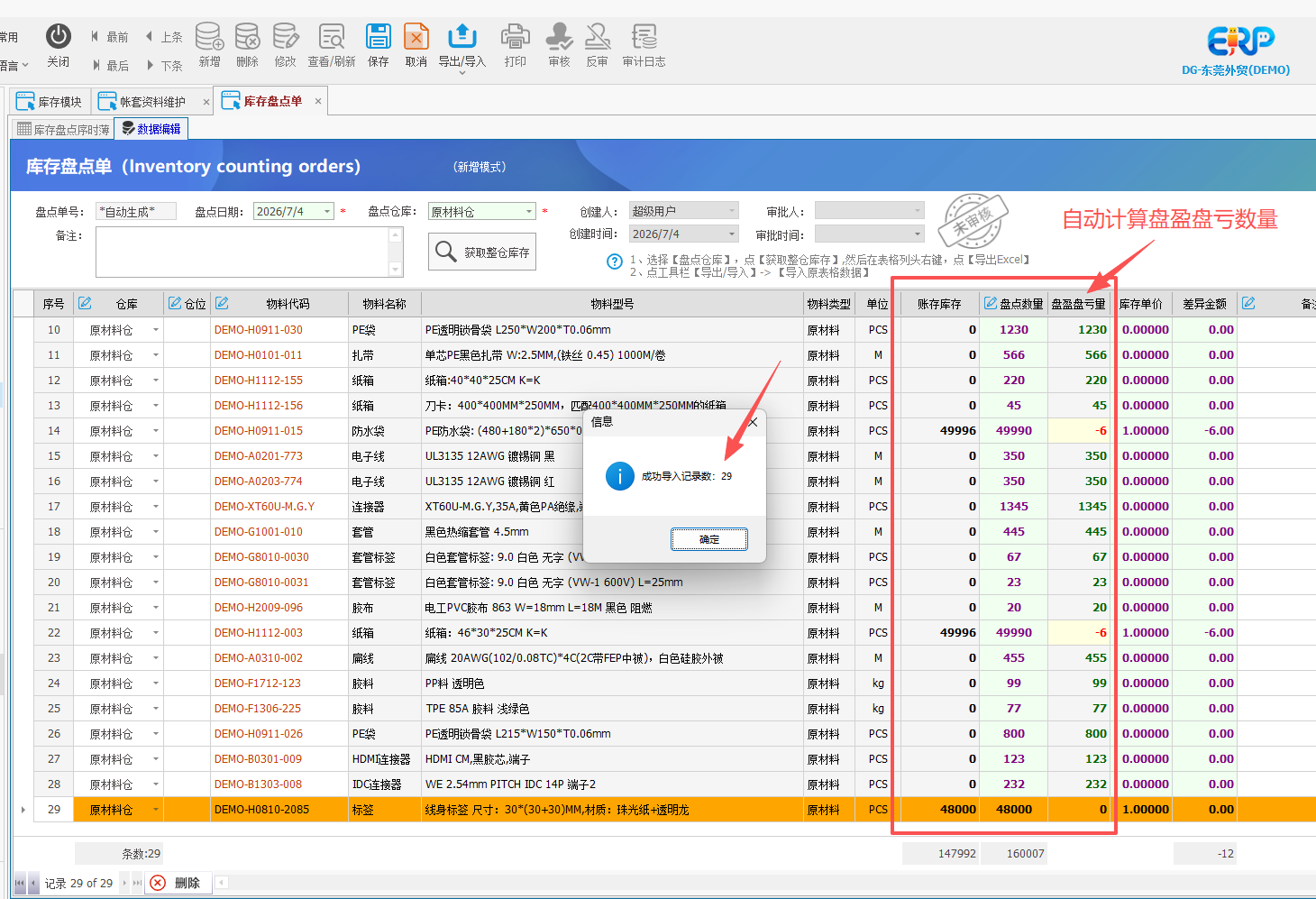Viewport: 1316px width, 899px height.
Task: Click into the 备注 text area
Action: click(x=242, y=252)
